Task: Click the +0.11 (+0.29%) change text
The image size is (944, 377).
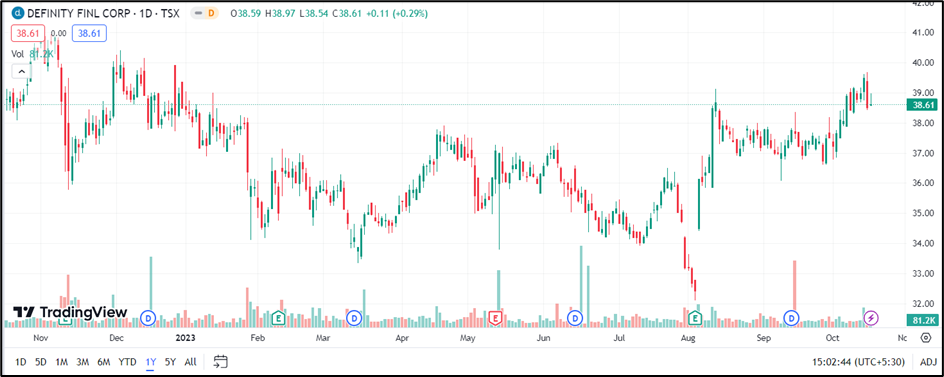Action: [x=396, y=13]
